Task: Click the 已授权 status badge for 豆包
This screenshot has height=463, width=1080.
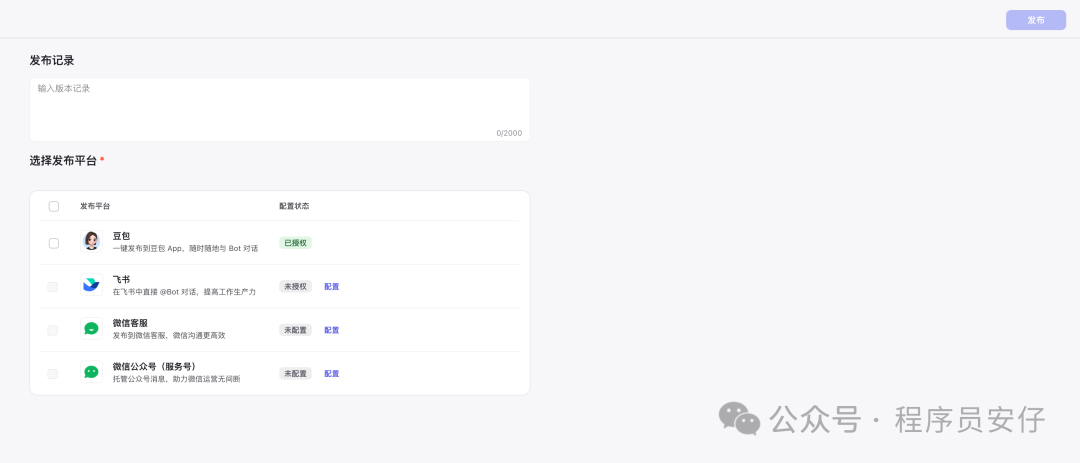Action: tap(295, 243)
